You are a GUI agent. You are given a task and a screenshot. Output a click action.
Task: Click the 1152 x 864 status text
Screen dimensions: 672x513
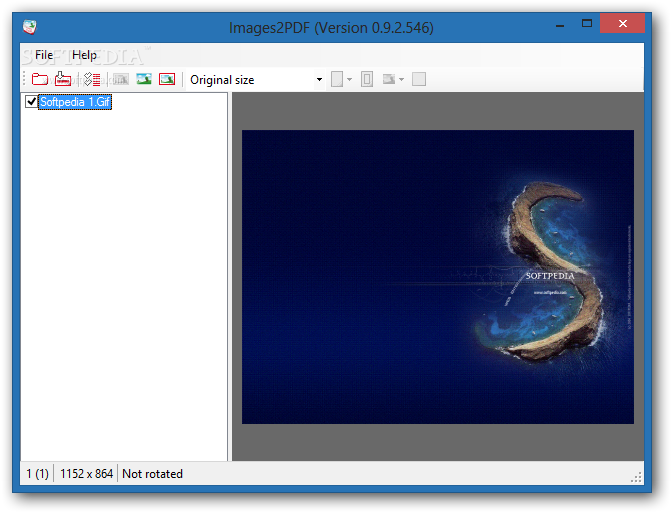coord(86,474)
